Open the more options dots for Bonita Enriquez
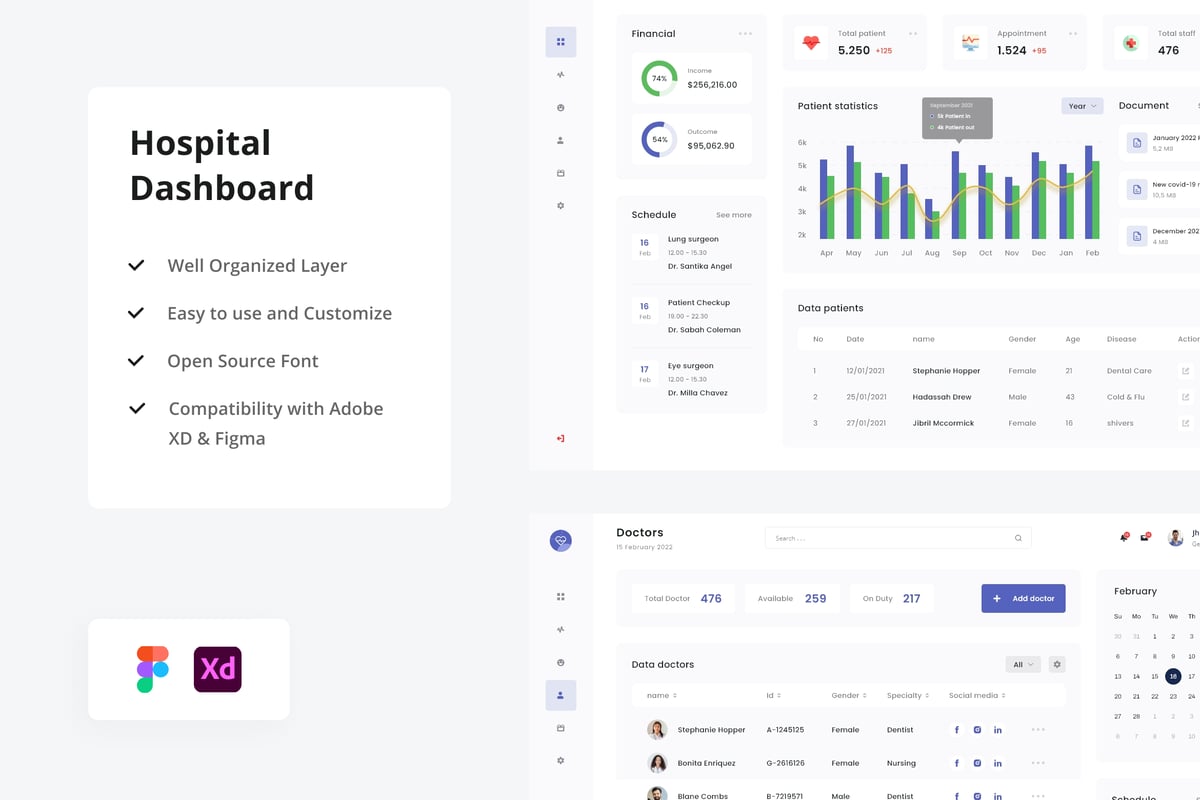This screenshot has width=1200, height=800. tap(1038, 763)
